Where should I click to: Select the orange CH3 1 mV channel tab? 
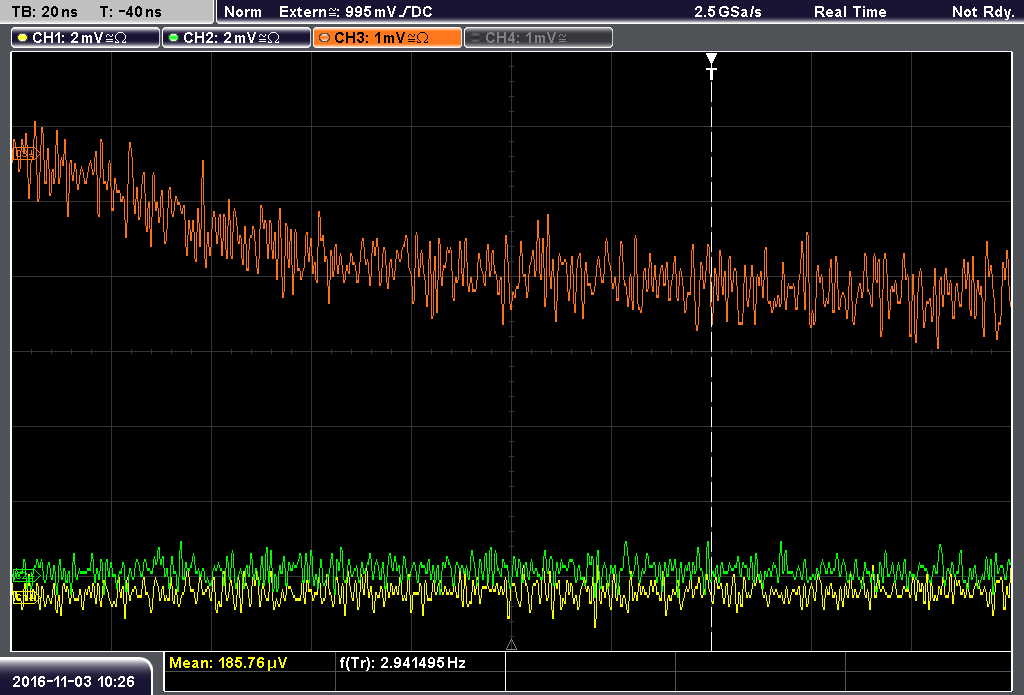coord(387,38)
